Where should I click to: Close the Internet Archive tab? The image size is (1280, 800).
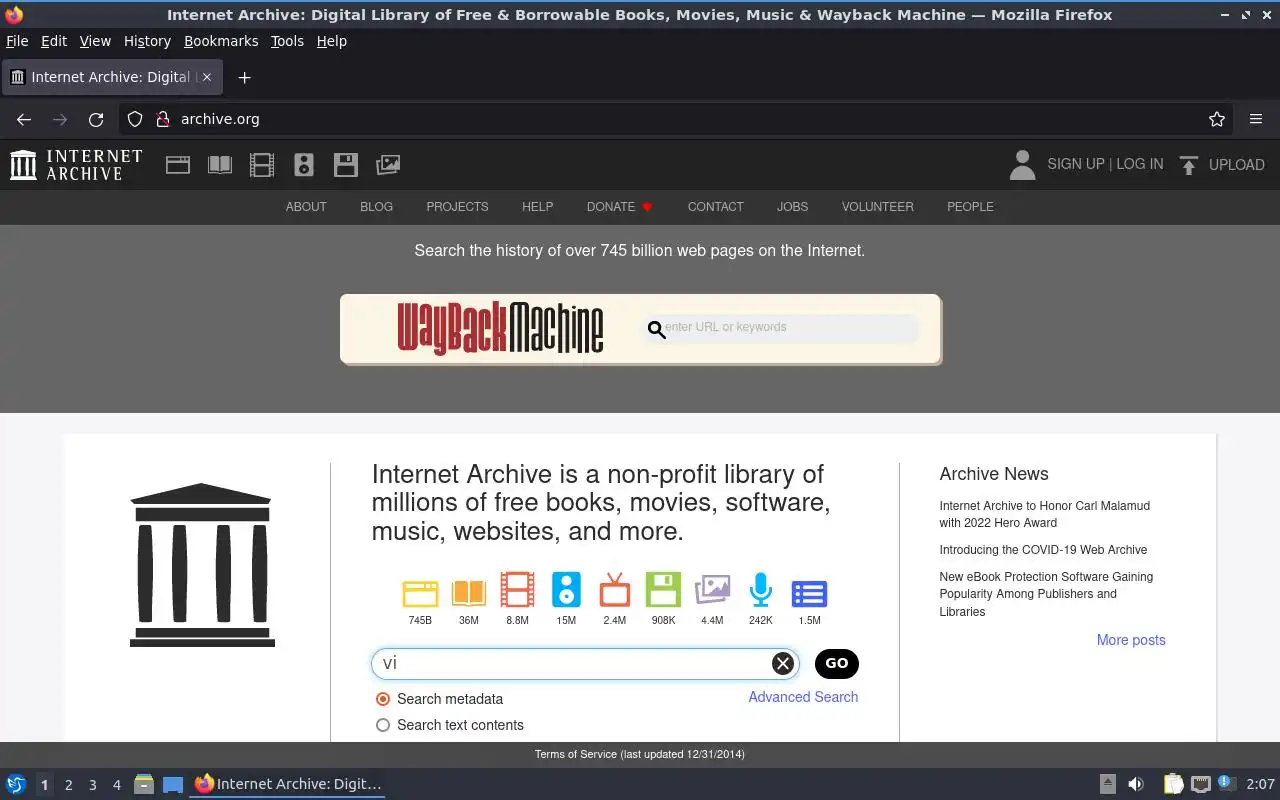tap(207, 77)
